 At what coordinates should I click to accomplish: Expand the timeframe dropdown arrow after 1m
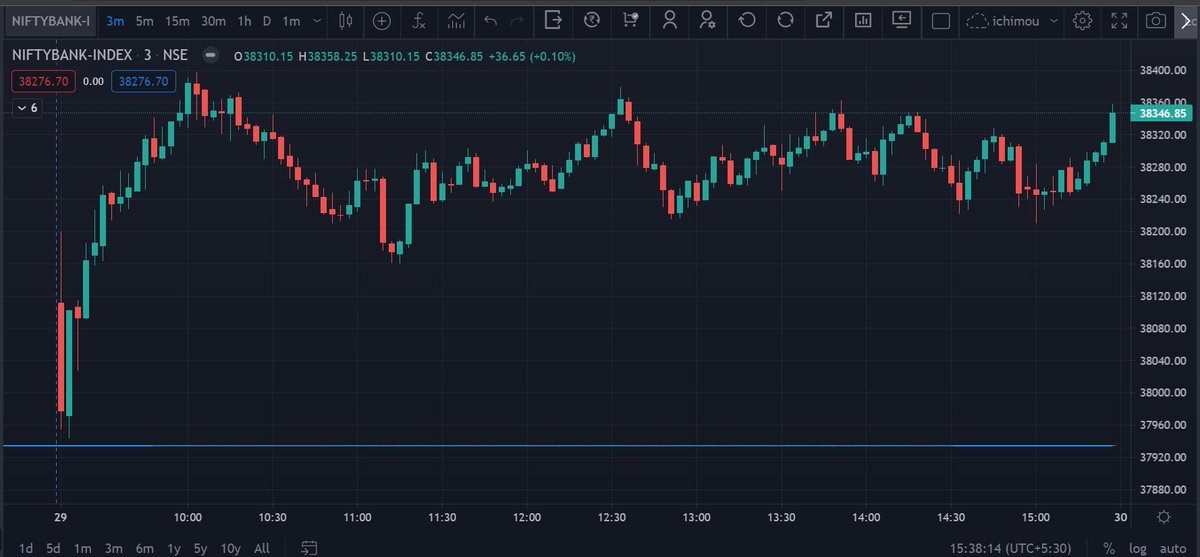[x=317, y=20]
